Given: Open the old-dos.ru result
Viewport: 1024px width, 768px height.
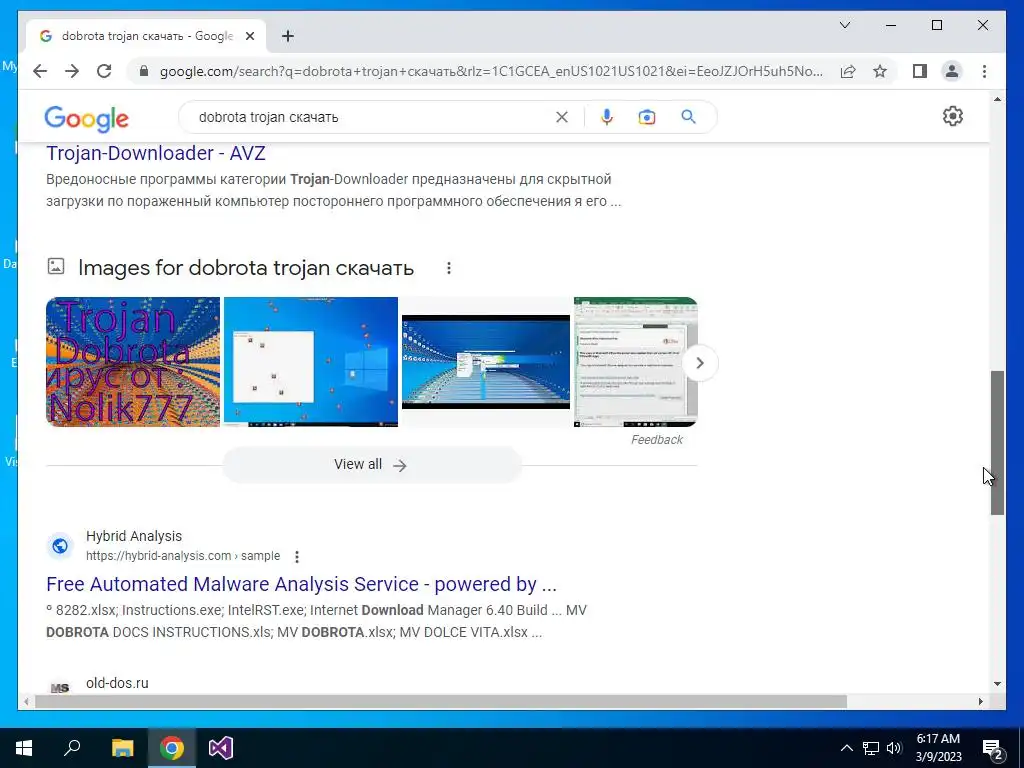Looking at the screenshot, I should pyautogui.click(x=118, y=683).
